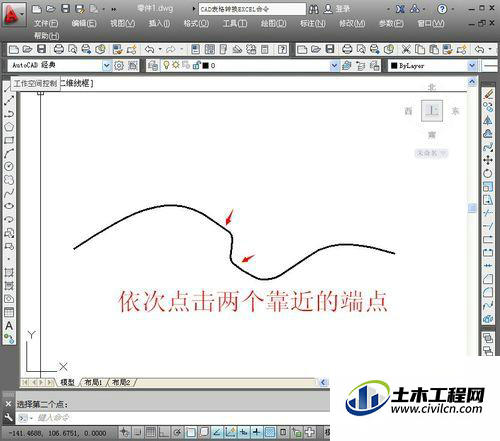Toggle Grid Display in status bar
This screenshot has width=500, height=441.
tap(150, 432)
